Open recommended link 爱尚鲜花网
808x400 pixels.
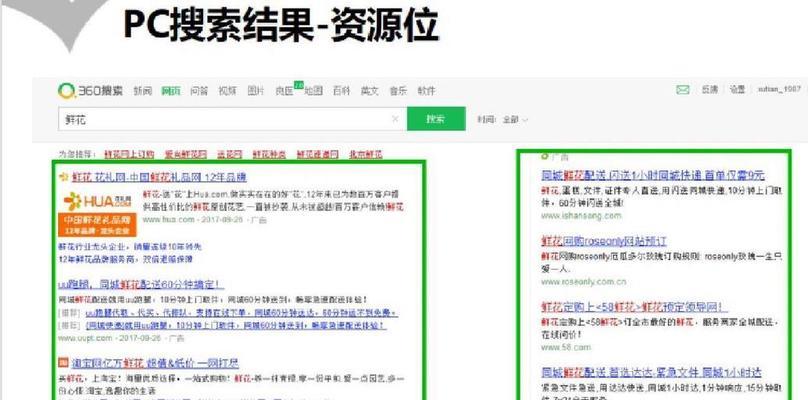click(186, 154)
